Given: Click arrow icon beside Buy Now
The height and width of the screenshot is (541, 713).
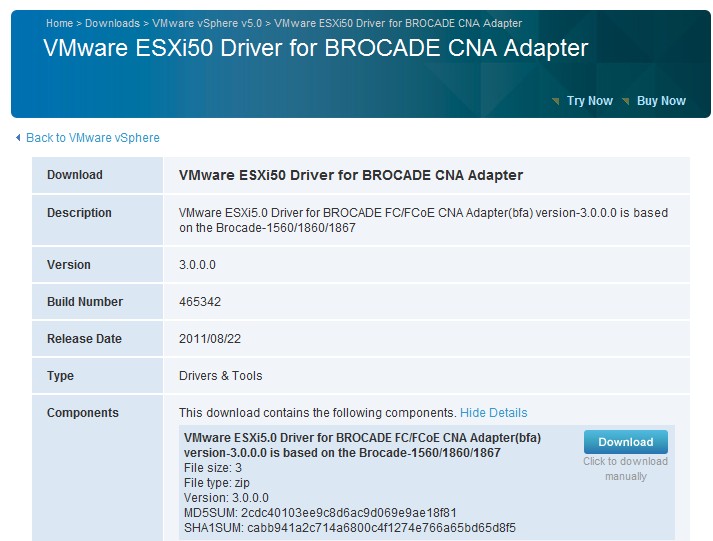Looking at the screenshot, I should pyautogui.click(x=626, y=101).
